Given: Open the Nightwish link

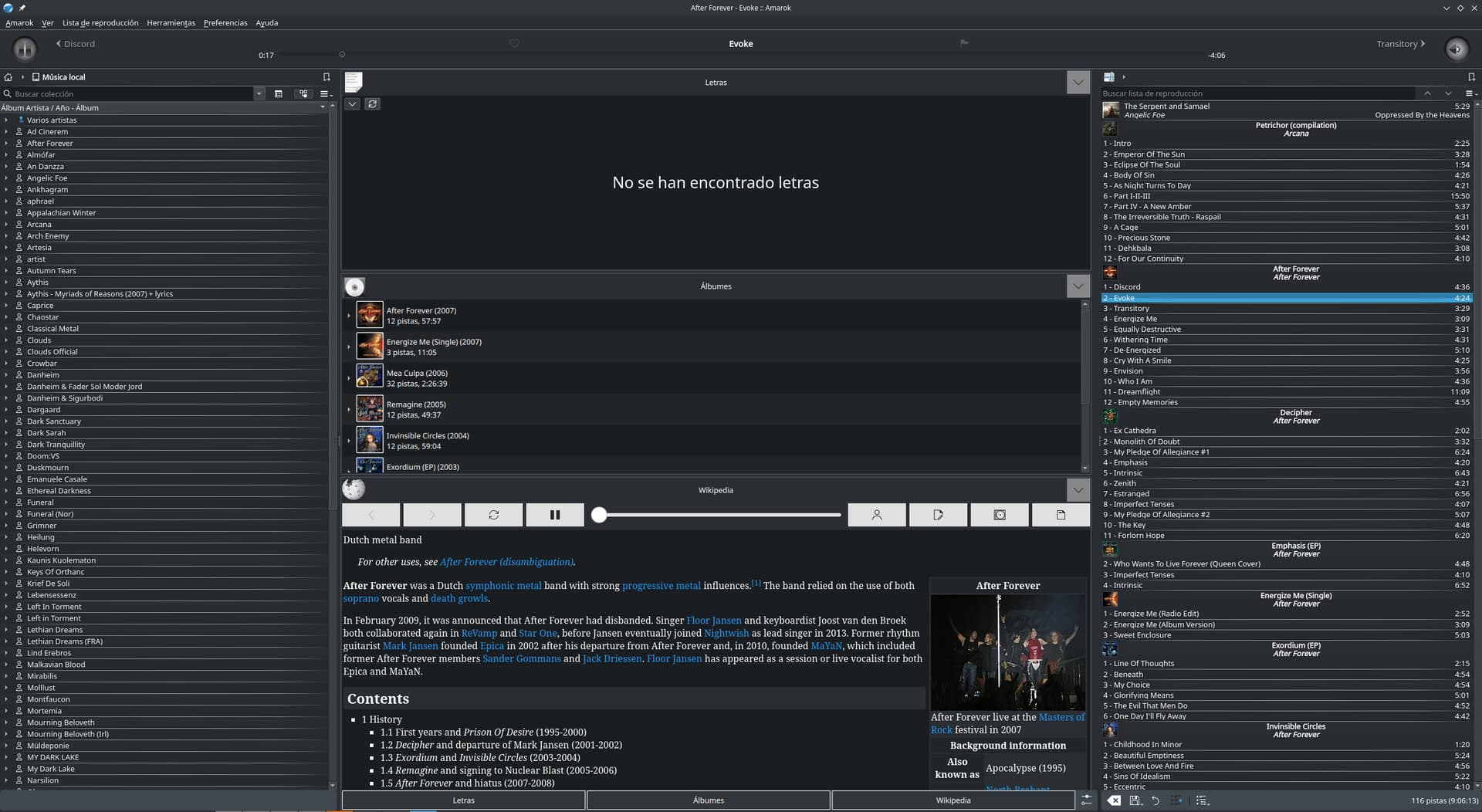Looking at the screenshot, I should [726, 633].
